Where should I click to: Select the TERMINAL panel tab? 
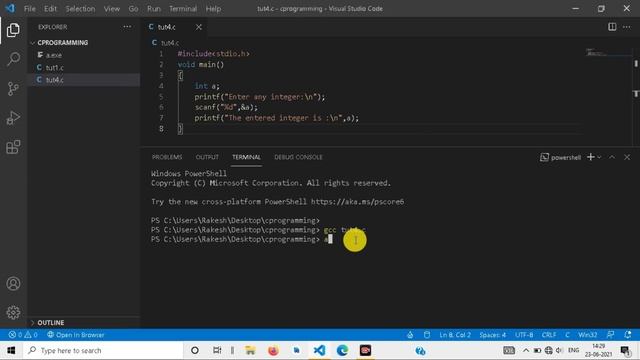click(246, 157)
